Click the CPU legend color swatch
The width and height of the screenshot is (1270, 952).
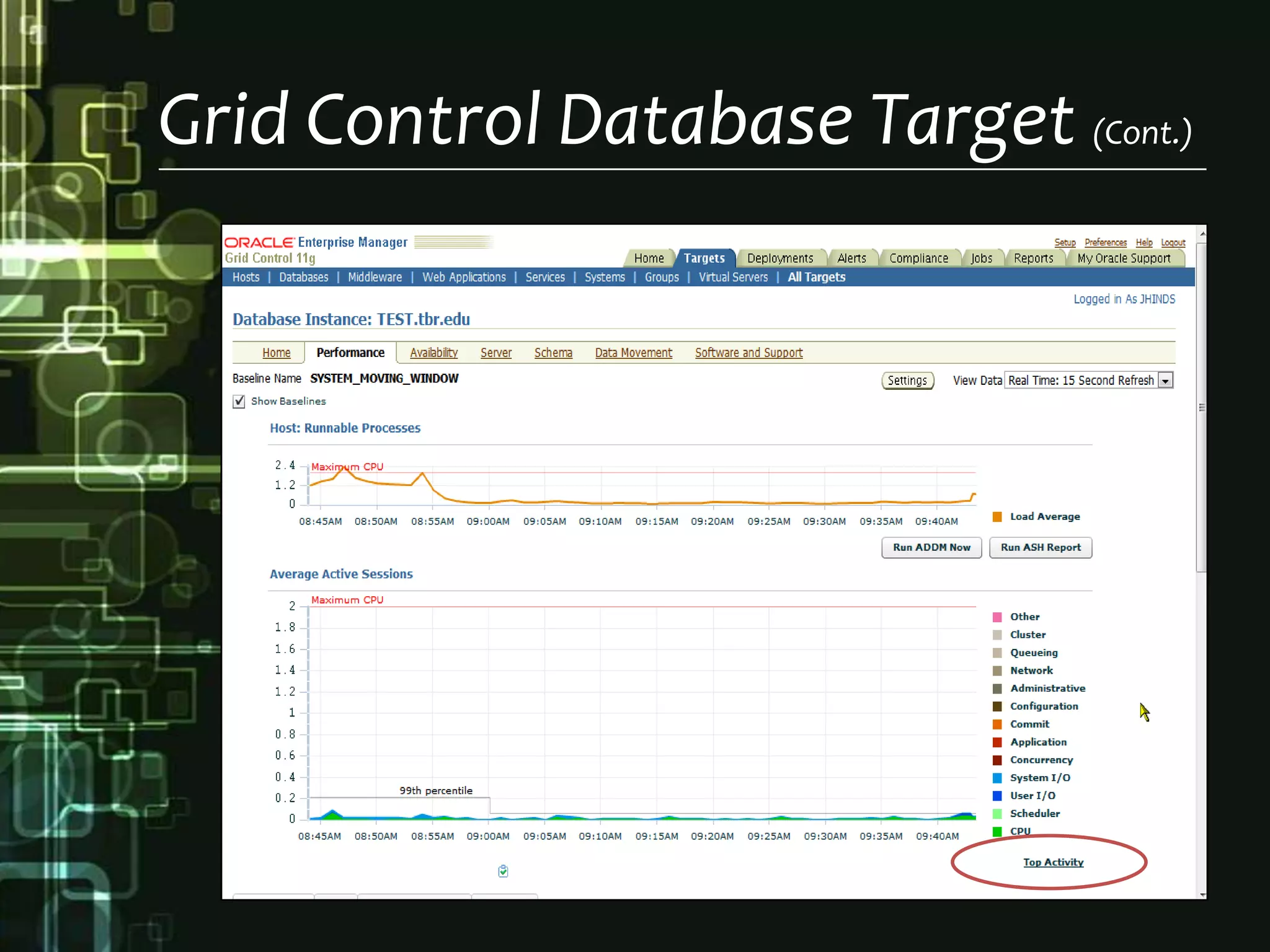(997, 832)
